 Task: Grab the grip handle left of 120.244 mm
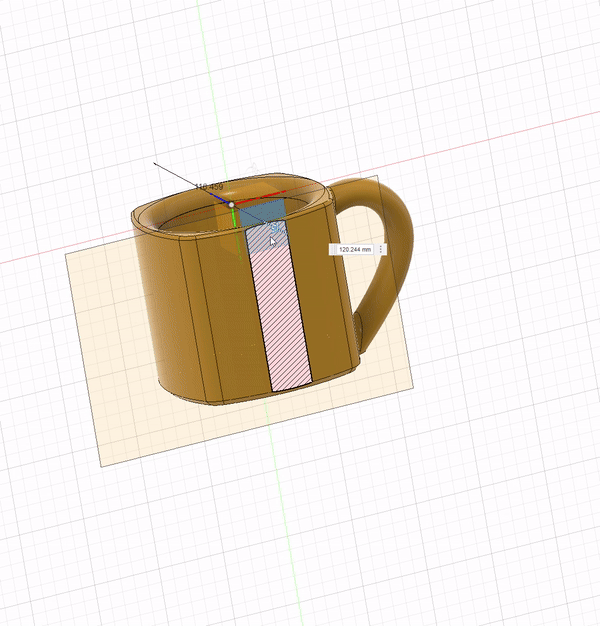tap(333, 250)
